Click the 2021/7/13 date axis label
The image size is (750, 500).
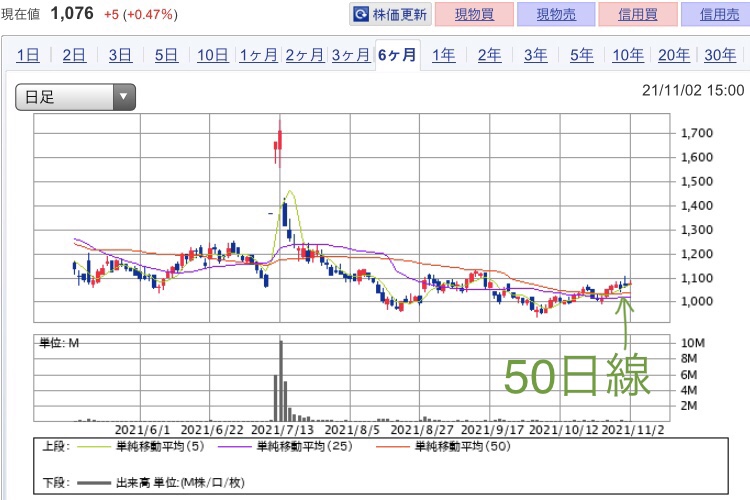pos(282,430)
